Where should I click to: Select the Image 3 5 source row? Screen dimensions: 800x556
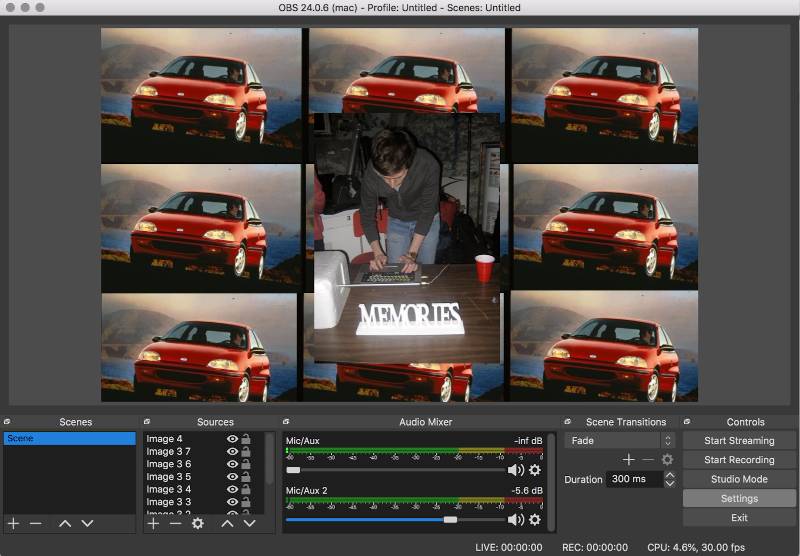tap(204, 476)
